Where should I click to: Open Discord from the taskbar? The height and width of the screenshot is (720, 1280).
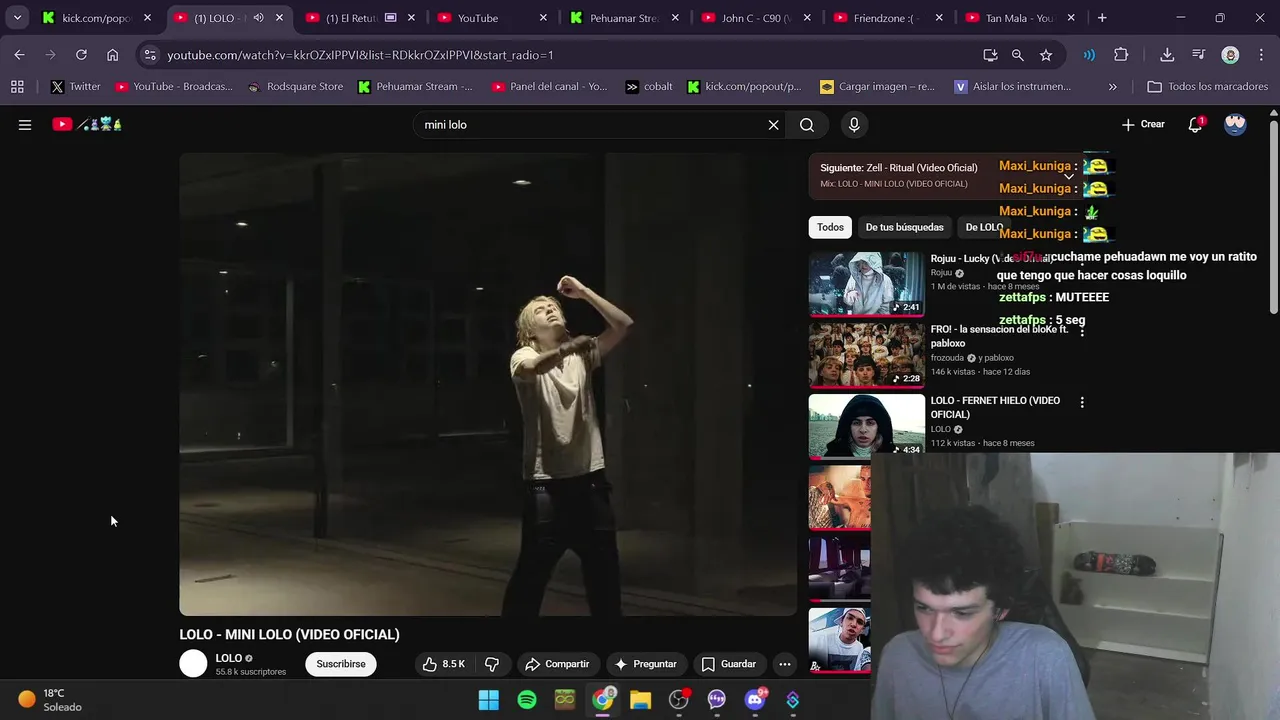(x=755, y=700)
